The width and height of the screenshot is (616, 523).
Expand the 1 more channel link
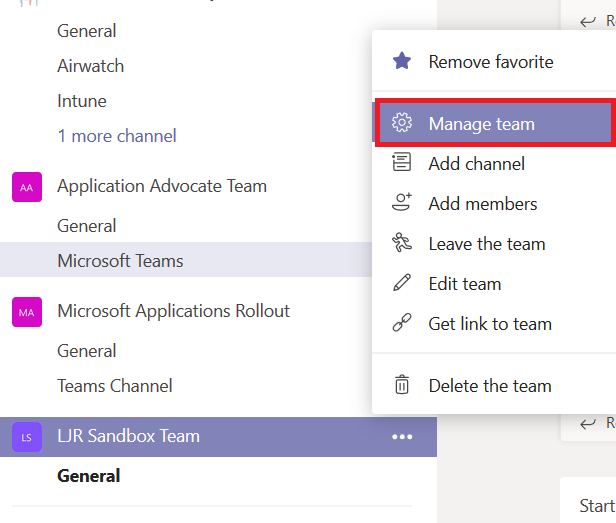click(x=117, y=136)
